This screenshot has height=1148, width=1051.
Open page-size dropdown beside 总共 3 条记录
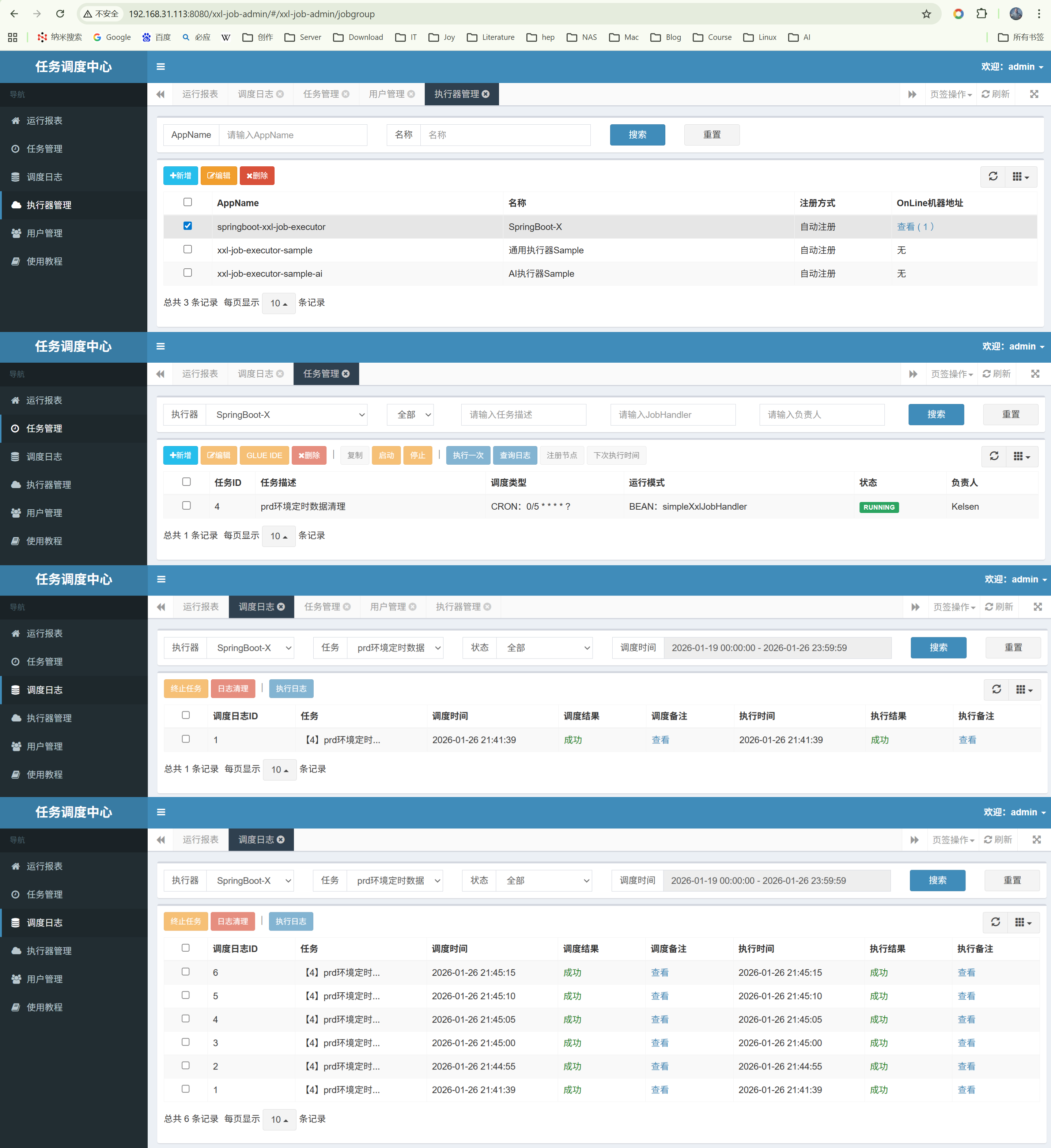[279, 303]
